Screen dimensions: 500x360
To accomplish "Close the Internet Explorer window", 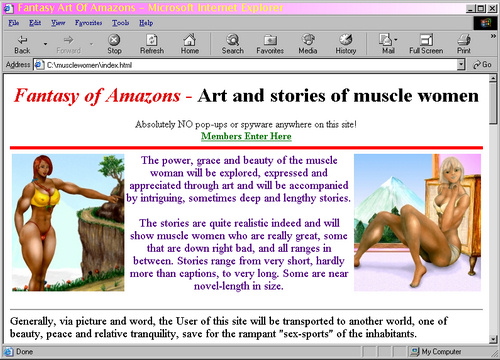I will tap(492, 8).
